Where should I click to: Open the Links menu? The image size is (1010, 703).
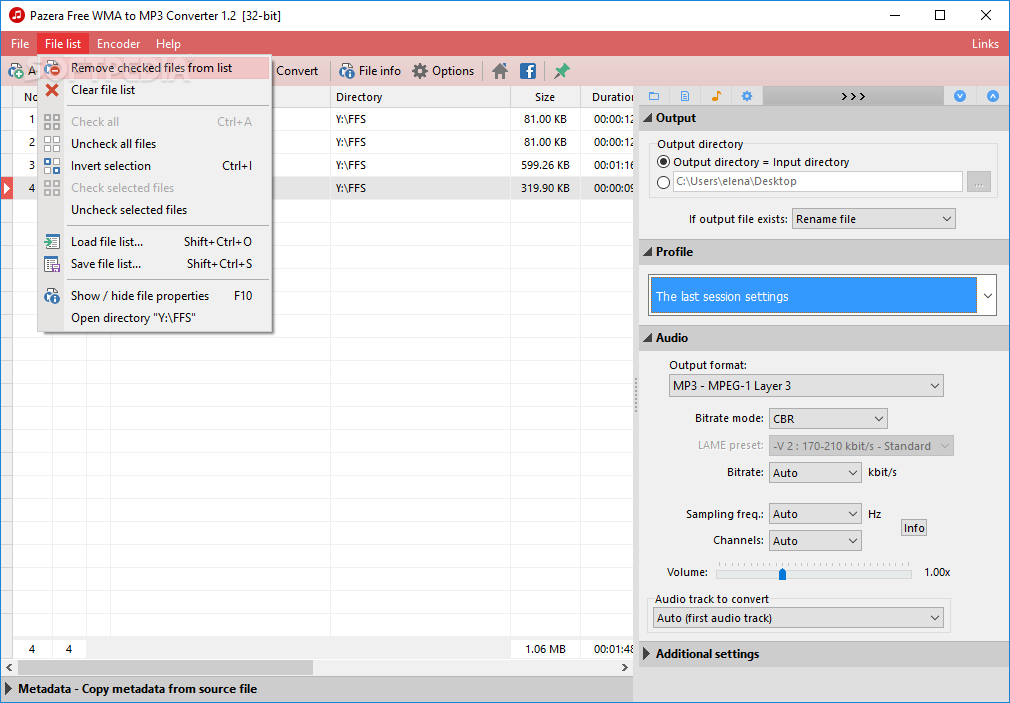click(x=985, y=44)
